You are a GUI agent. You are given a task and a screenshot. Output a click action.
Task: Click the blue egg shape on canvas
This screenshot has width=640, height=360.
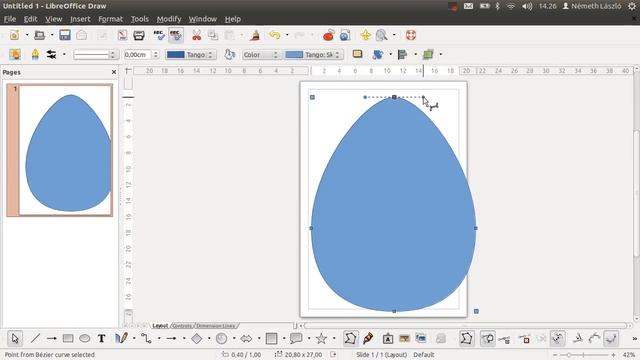tap(393, 204)
